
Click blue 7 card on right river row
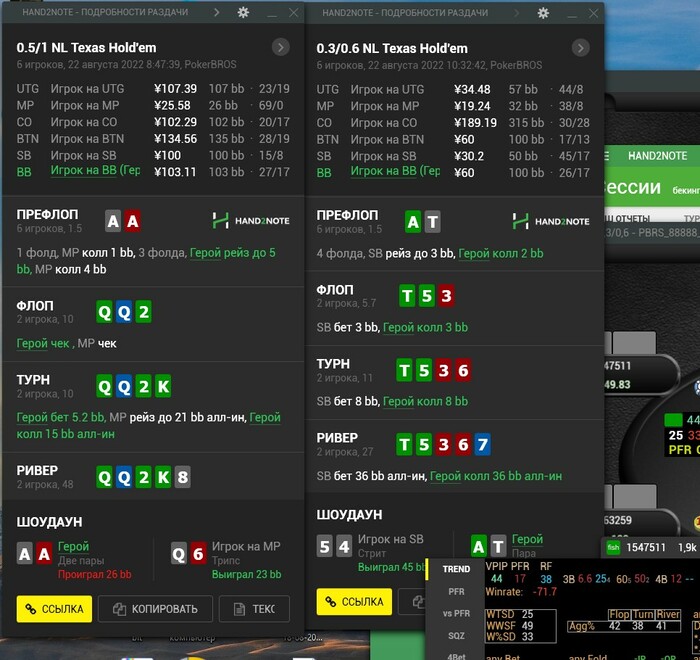483,444
